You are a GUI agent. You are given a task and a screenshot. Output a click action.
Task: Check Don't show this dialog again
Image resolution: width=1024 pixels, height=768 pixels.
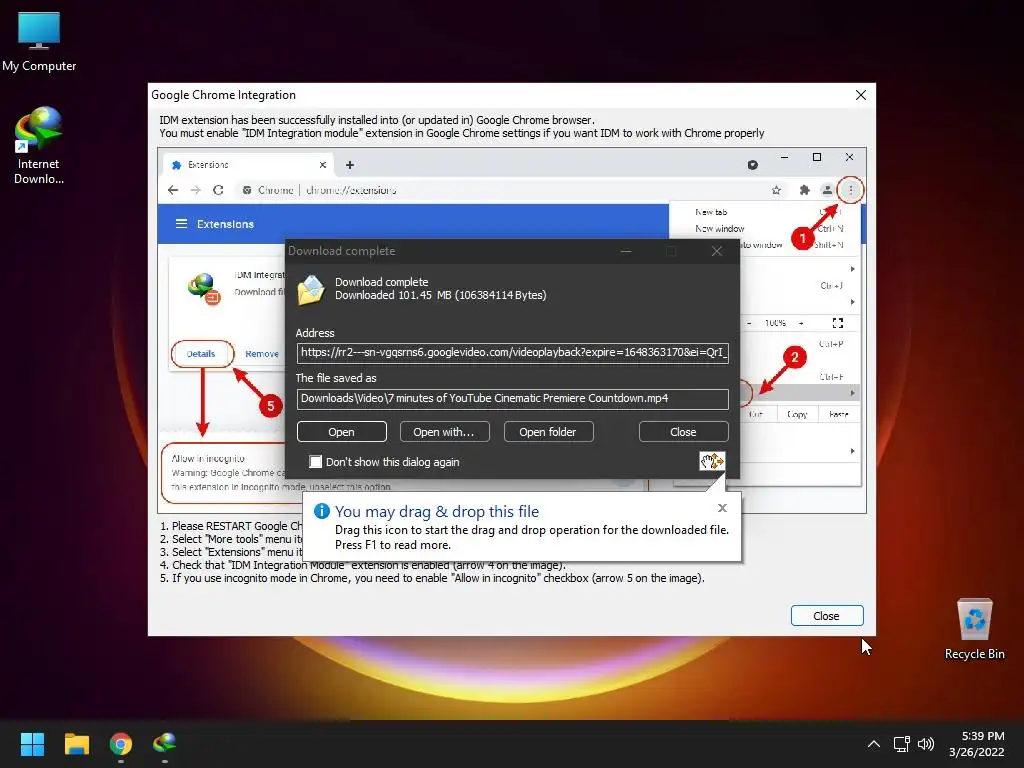point(315,462)
